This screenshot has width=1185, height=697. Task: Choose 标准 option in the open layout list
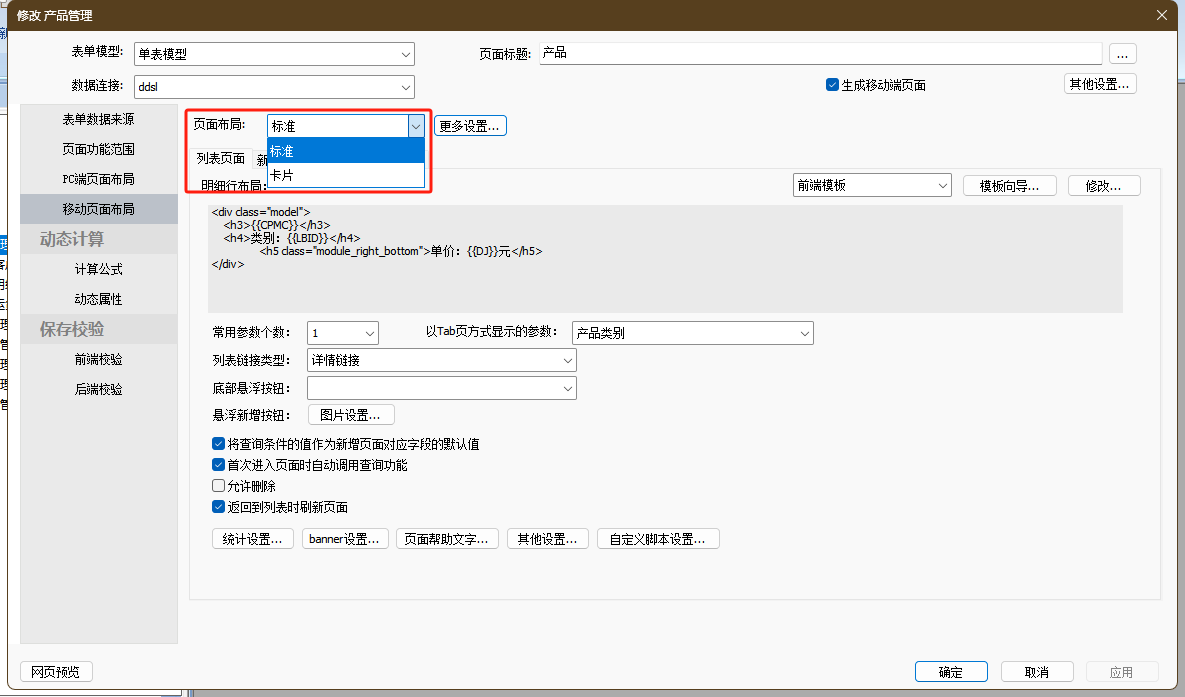(x=345, y=151)
